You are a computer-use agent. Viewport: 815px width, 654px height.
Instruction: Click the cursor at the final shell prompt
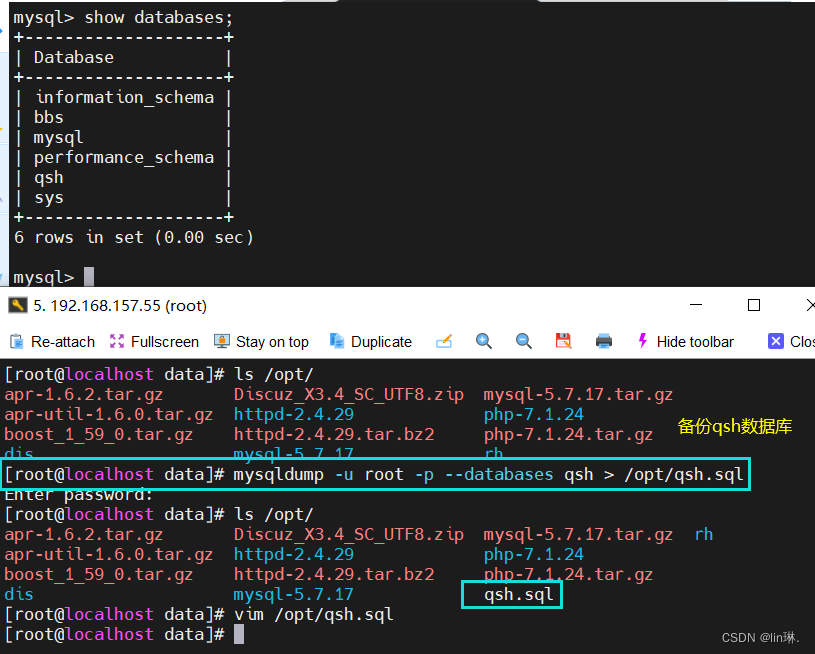pyautogui.click(x=239, y=634)
